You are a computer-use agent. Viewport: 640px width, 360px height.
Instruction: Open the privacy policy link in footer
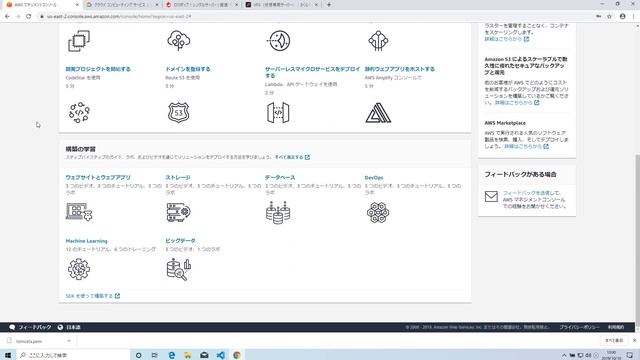click(x=579, y=327)
